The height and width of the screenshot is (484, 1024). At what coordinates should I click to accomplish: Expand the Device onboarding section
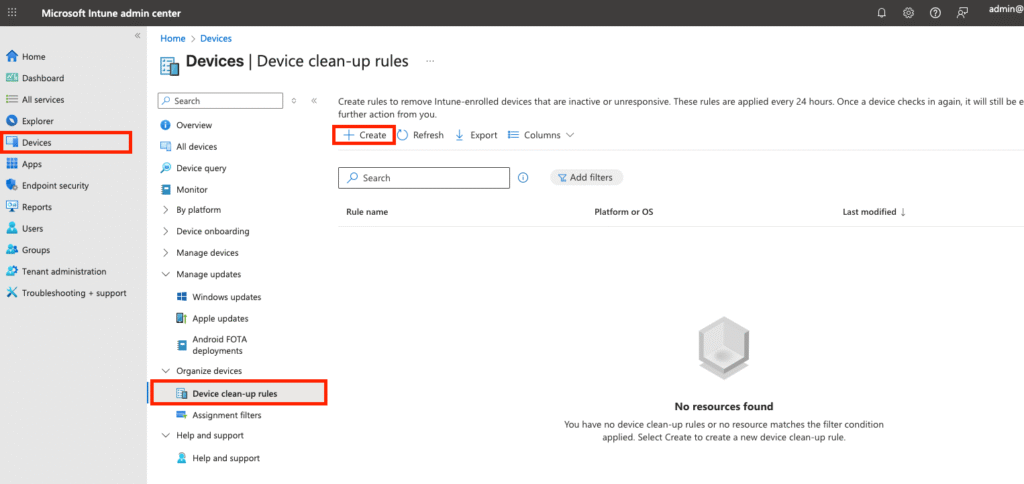[x=166, y=231]
